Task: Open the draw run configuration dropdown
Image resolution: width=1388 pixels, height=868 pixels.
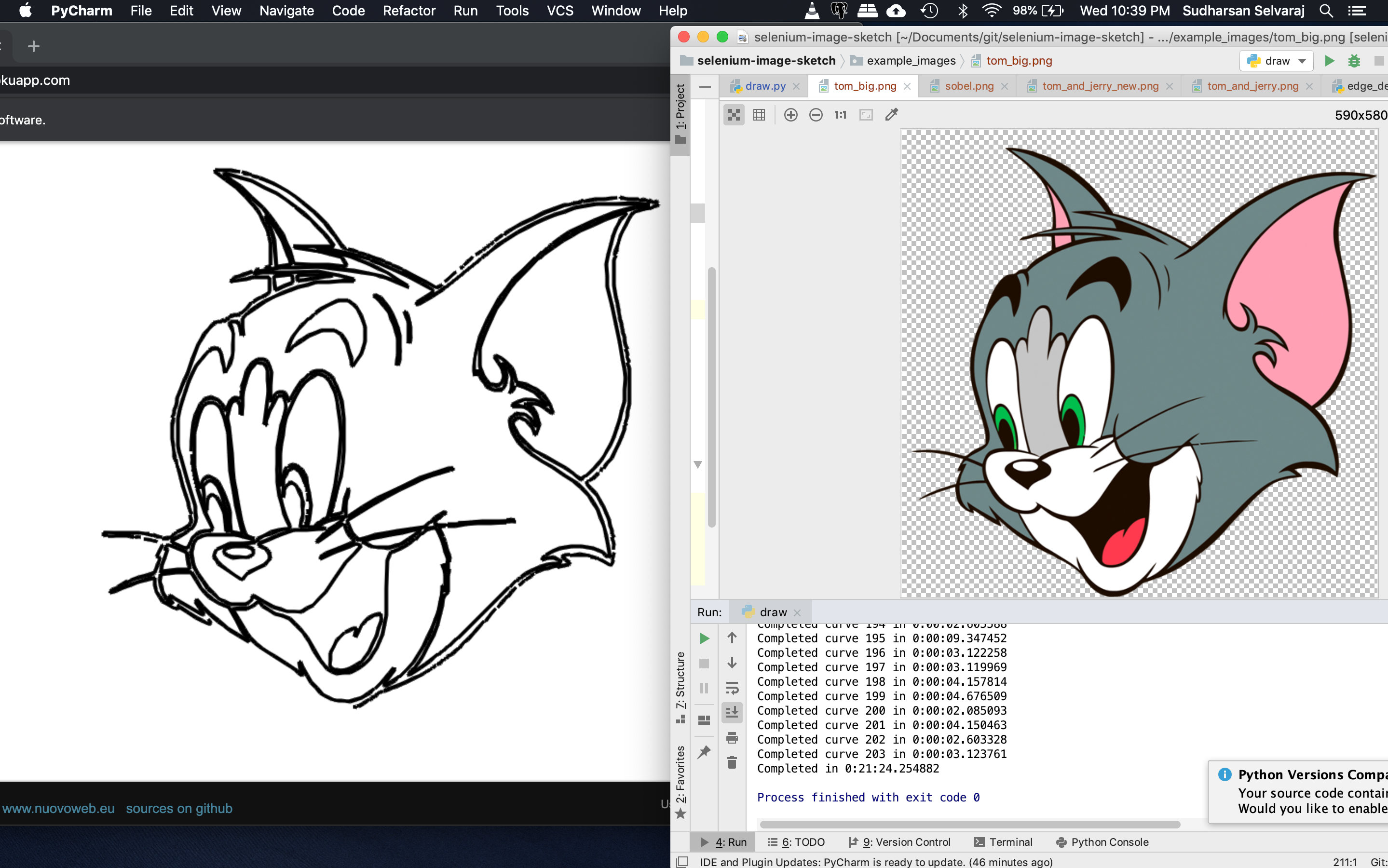Action: click(x=1277, y=61)
